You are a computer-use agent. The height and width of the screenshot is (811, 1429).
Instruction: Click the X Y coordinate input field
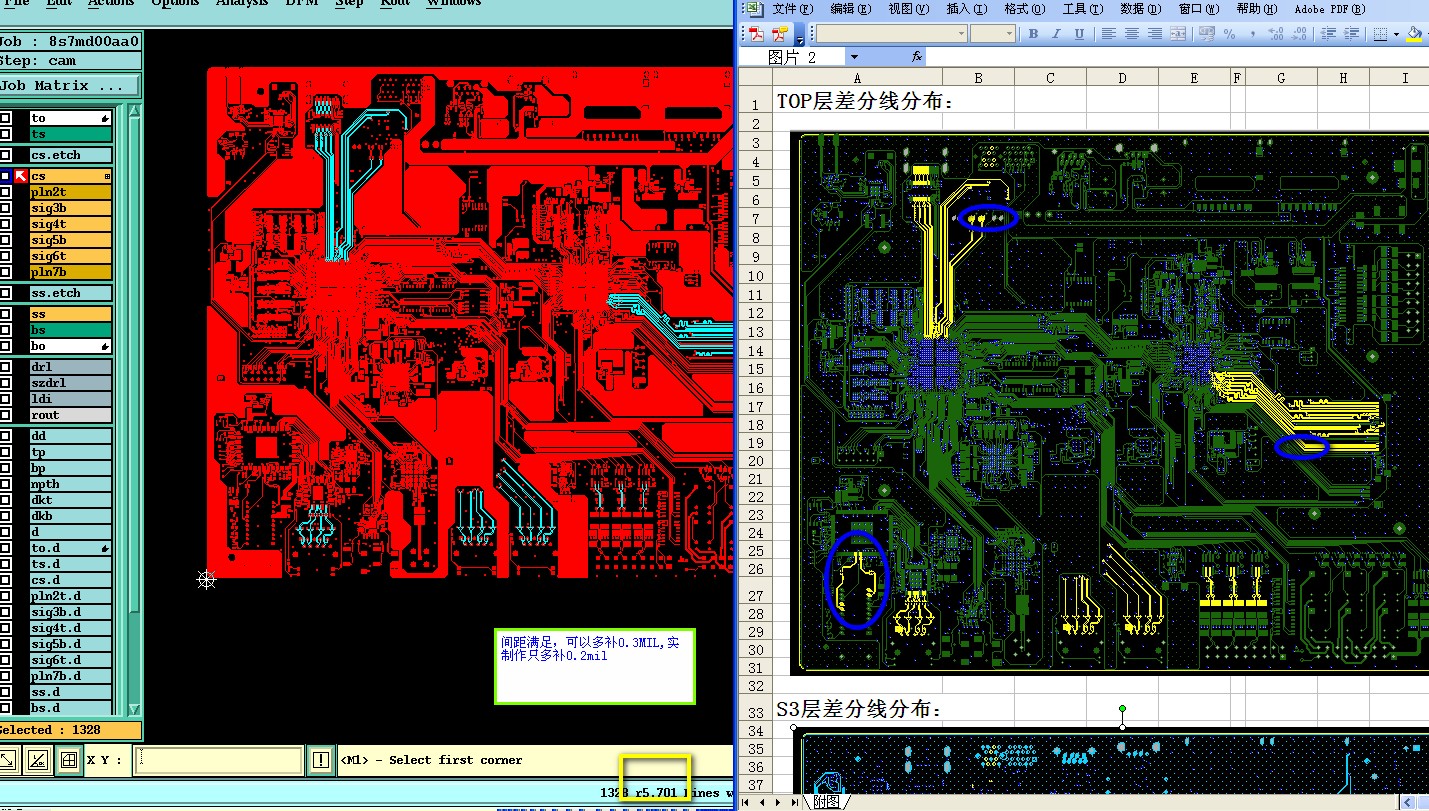pos(218,760)
